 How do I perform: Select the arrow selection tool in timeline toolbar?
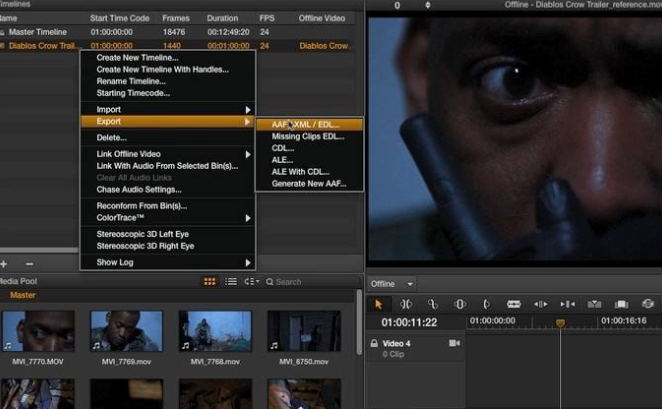point(379,304)
